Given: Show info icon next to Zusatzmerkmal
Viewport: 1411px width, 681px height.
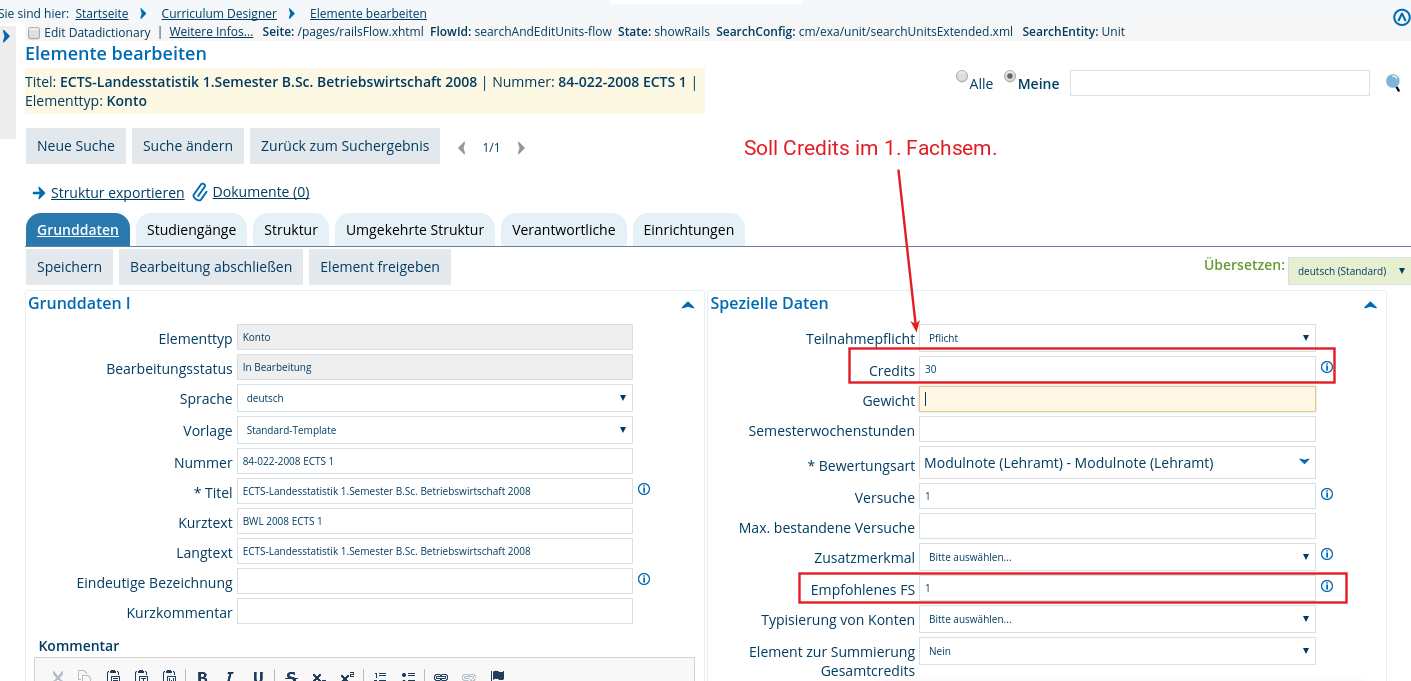Looking at the screenshot, I should click(1327, 554).
